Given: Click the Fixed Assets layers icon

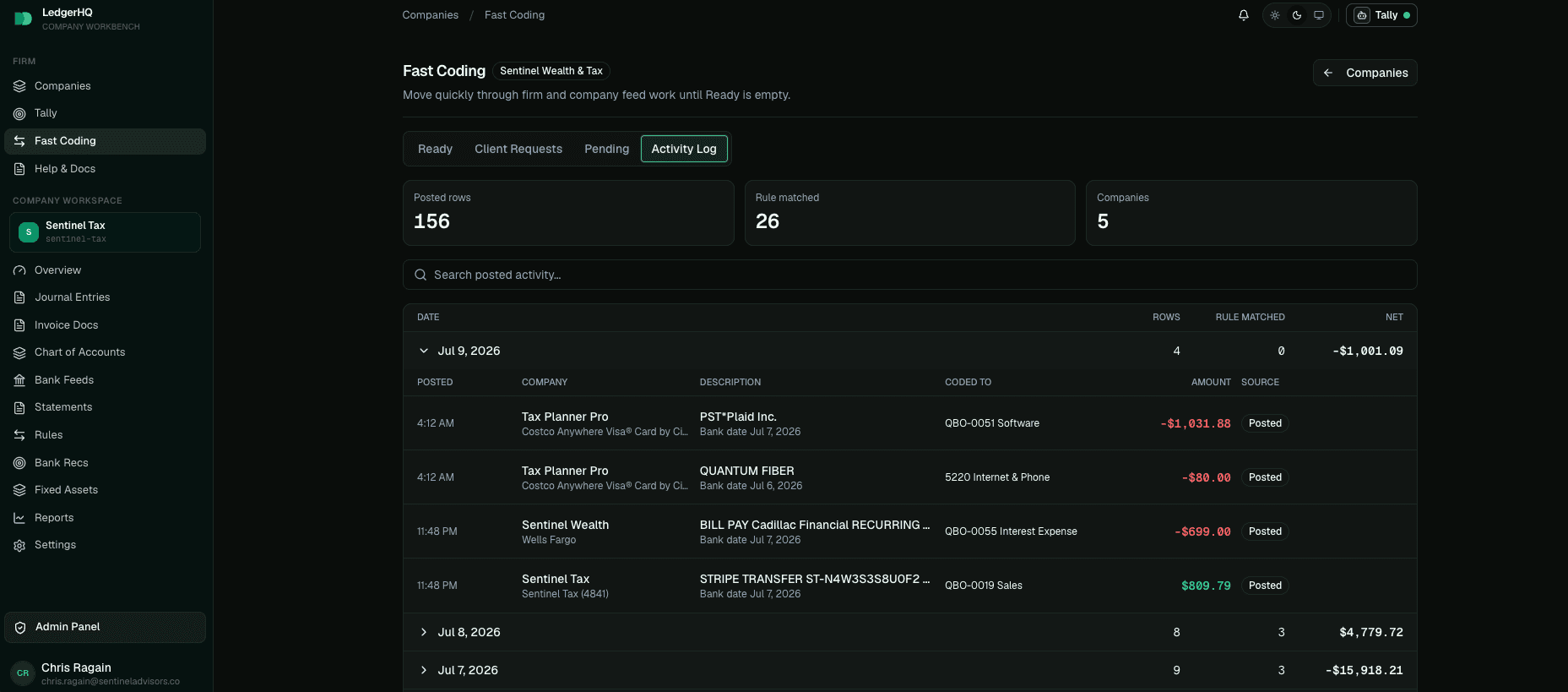Looking at the screenshot, I should 19,490.
